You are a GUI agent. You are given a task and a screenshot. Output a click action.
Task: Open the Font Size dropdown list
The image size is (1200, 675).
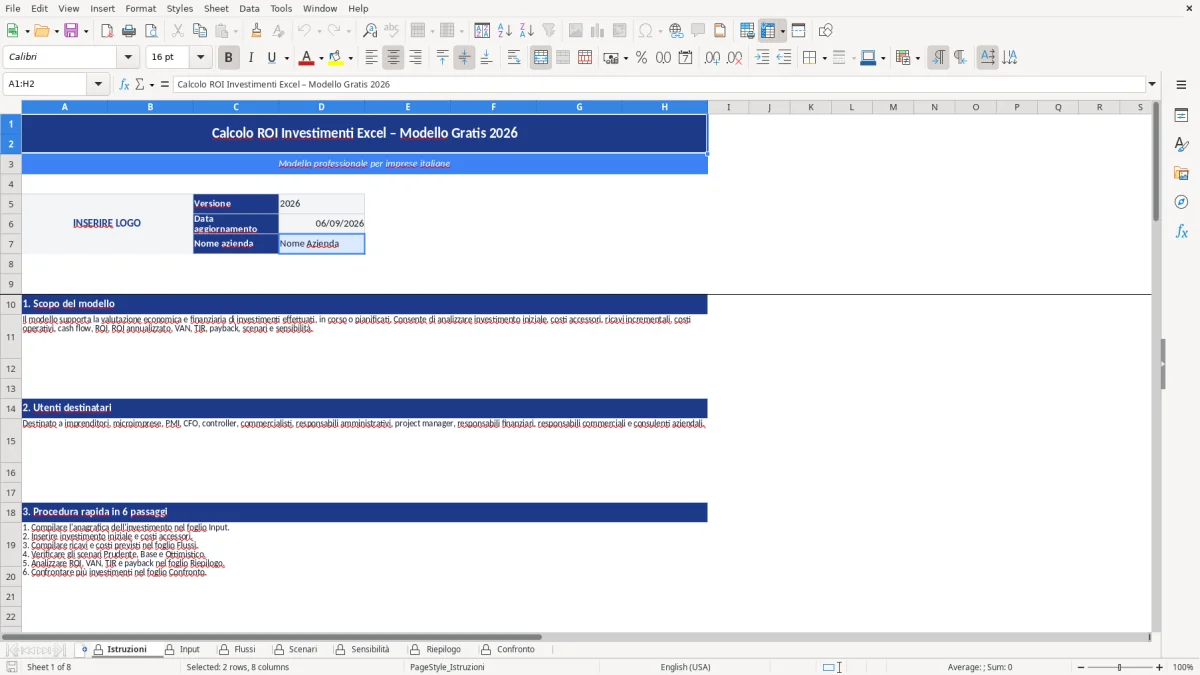coord(201,58)
